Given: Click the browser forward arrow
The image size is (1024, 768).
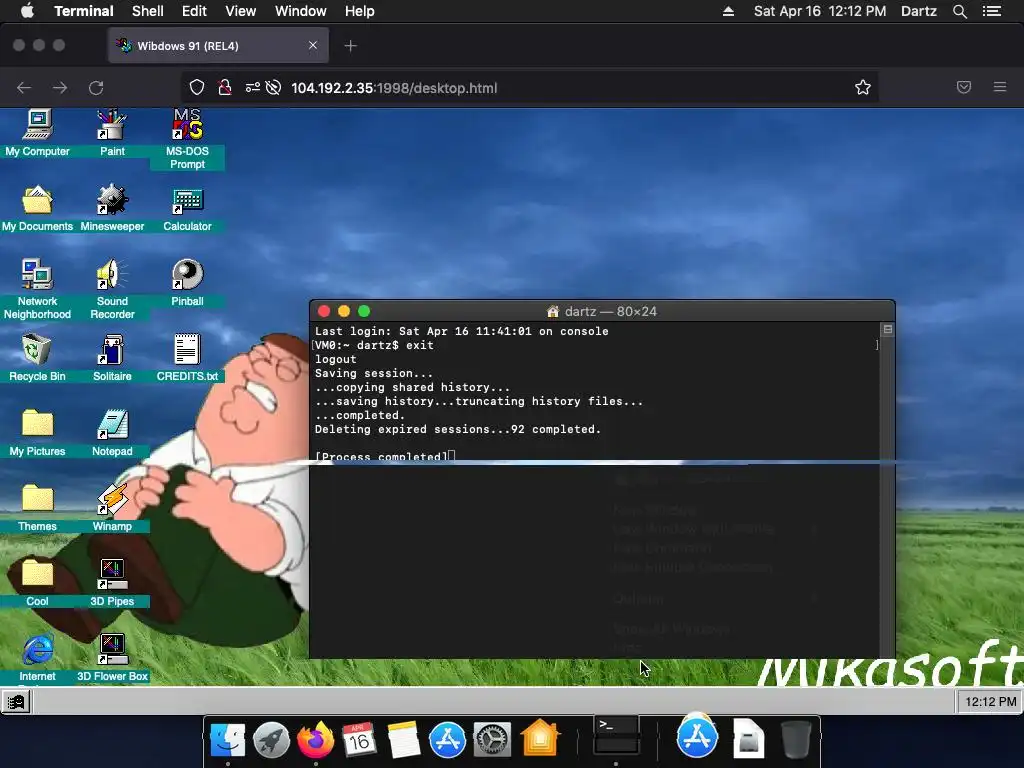Looking at the screenshot, I should pyautogui.click(x=60, y=88).
